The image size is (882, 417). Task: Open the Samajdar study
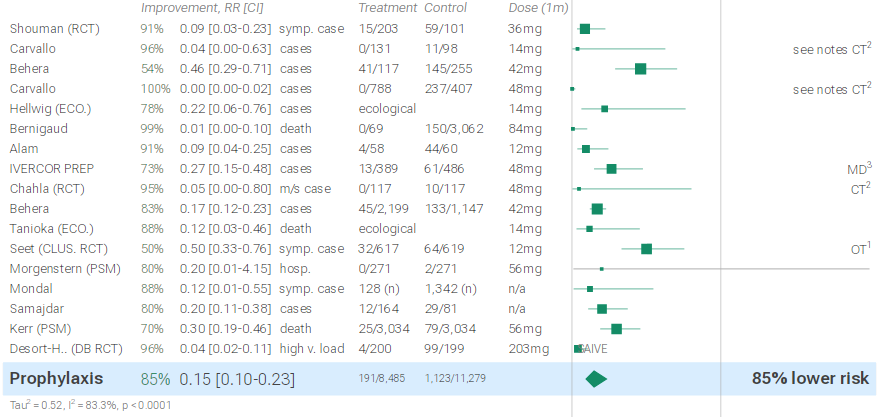[x=35, y=308]
